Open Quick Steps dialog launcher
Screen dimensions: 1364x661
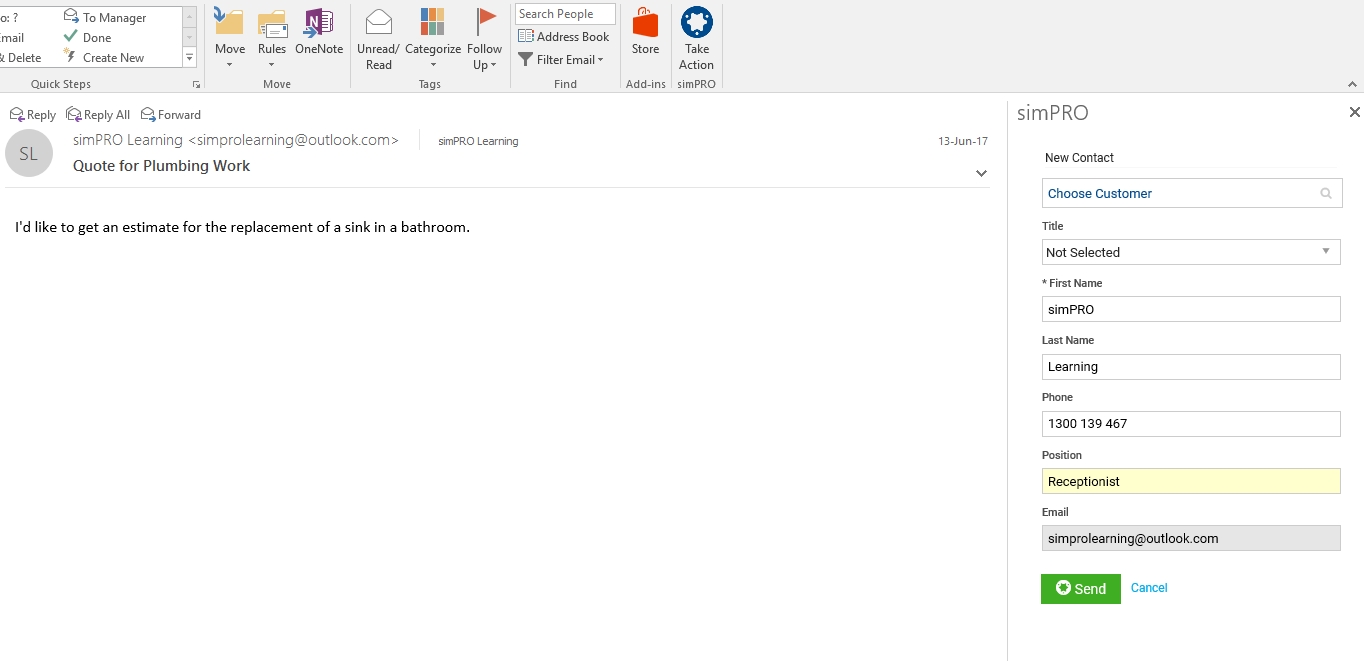click(196, 85)
